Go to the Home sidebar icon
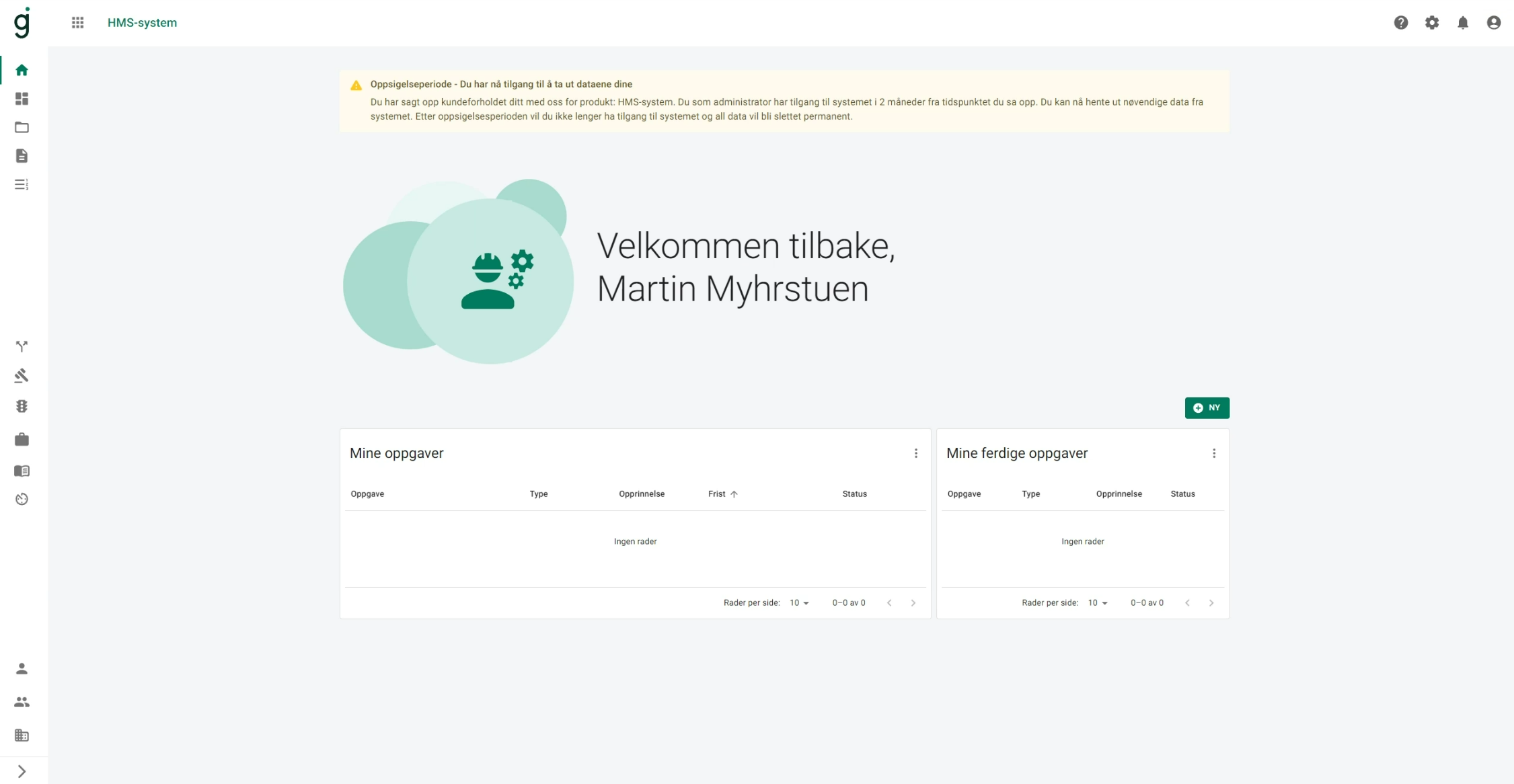The image size is (1514, 784). 22,70
